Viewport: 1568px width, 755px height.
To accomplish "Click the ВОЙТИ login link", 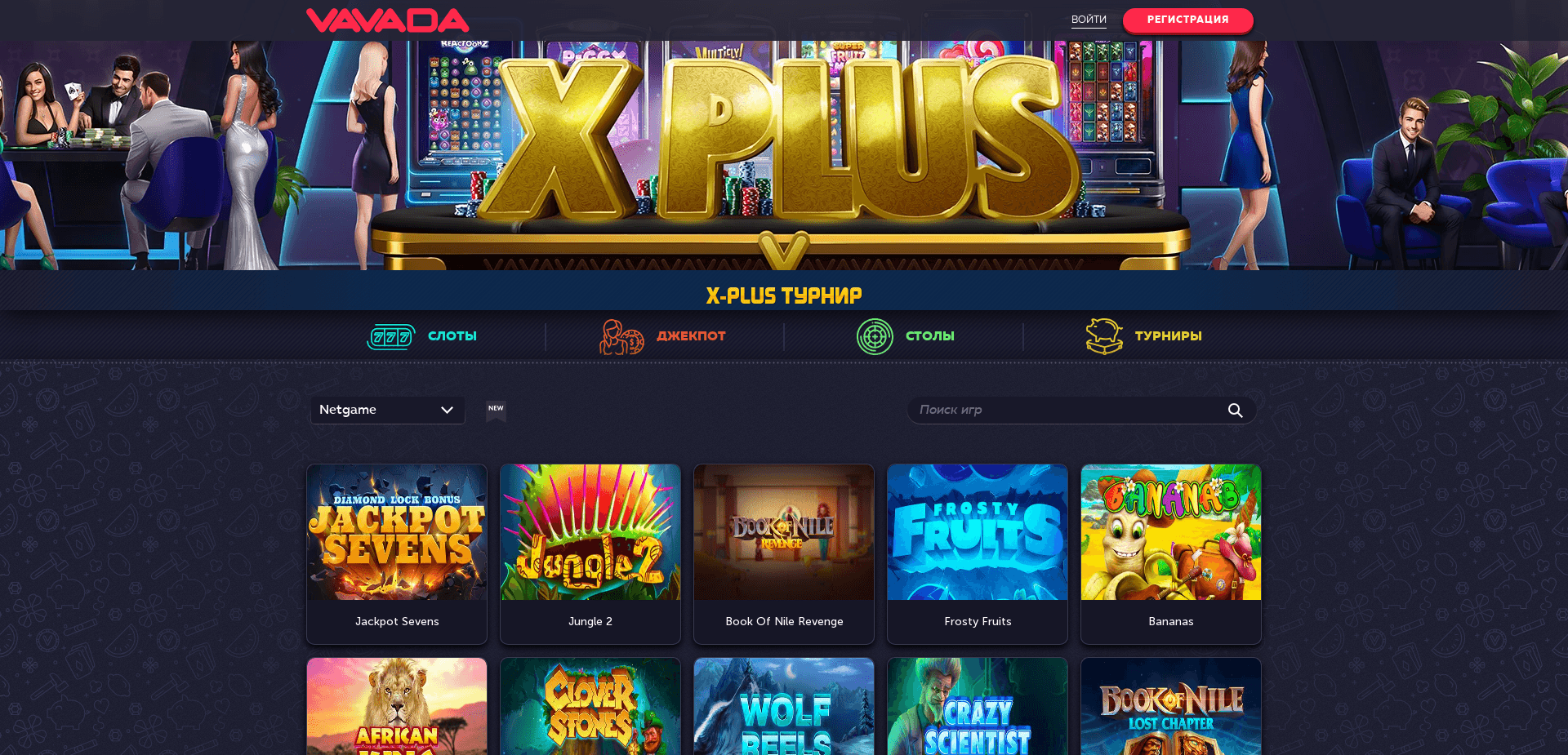I will tap(1089, 20).
